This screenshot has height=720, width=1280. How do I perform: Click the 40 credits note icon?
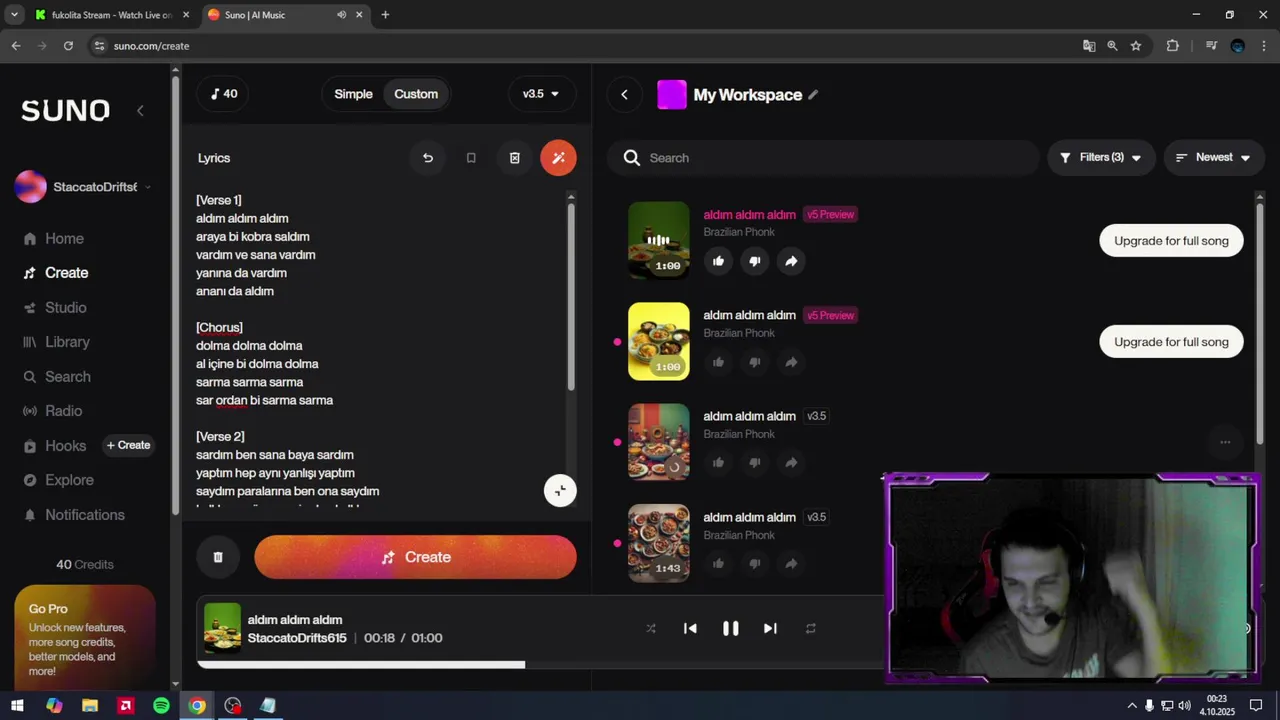pyautogui.click(x=224, y=94)
